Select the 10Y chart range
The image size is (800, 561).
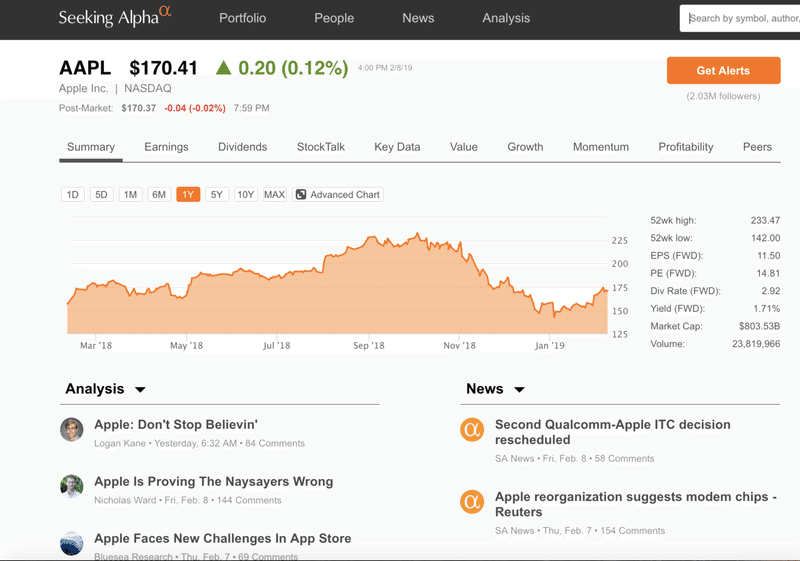point(245,194)
